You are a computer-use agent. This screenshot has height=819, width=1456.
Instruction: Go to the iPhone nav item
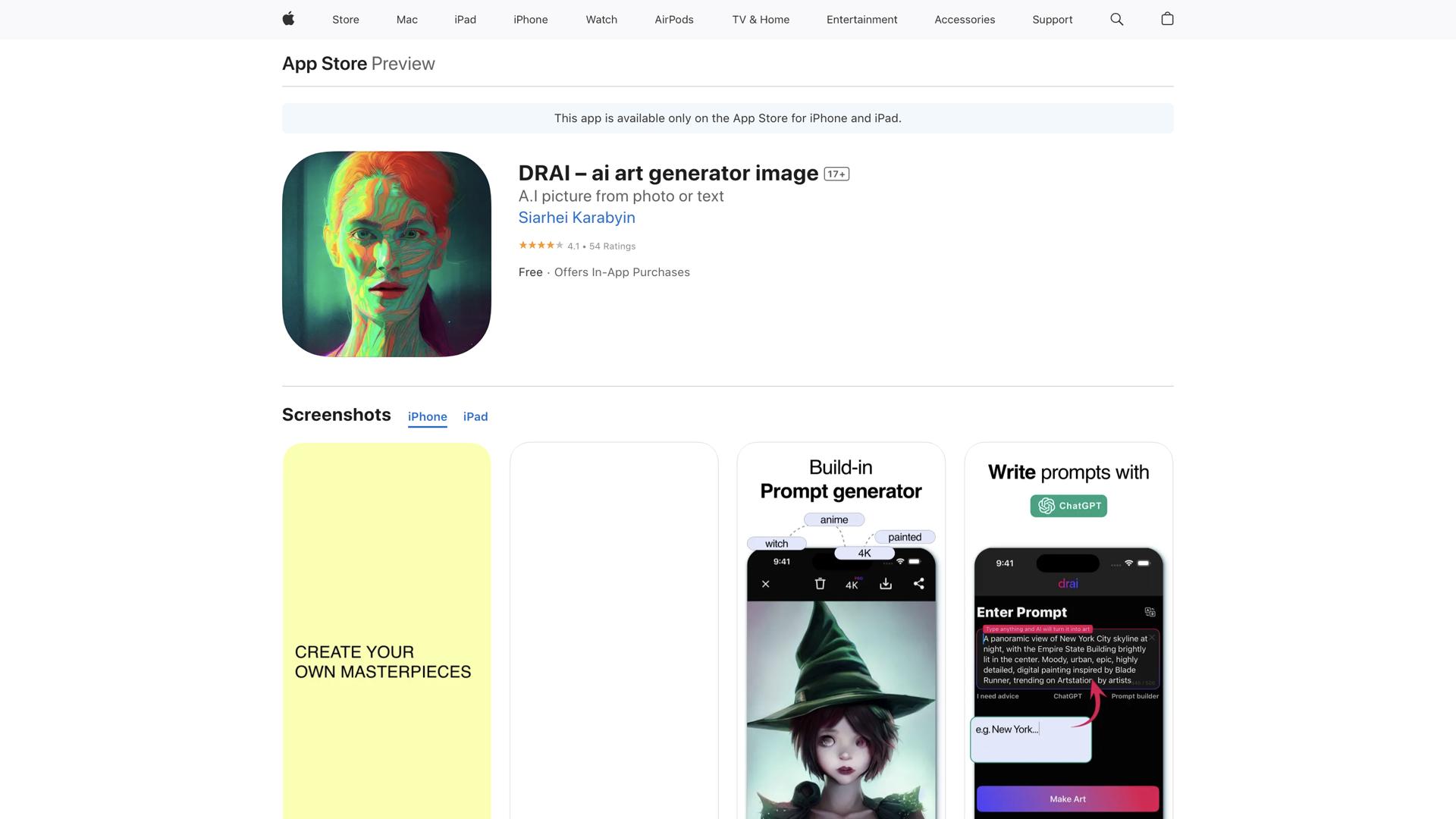[x=530, y=20]
